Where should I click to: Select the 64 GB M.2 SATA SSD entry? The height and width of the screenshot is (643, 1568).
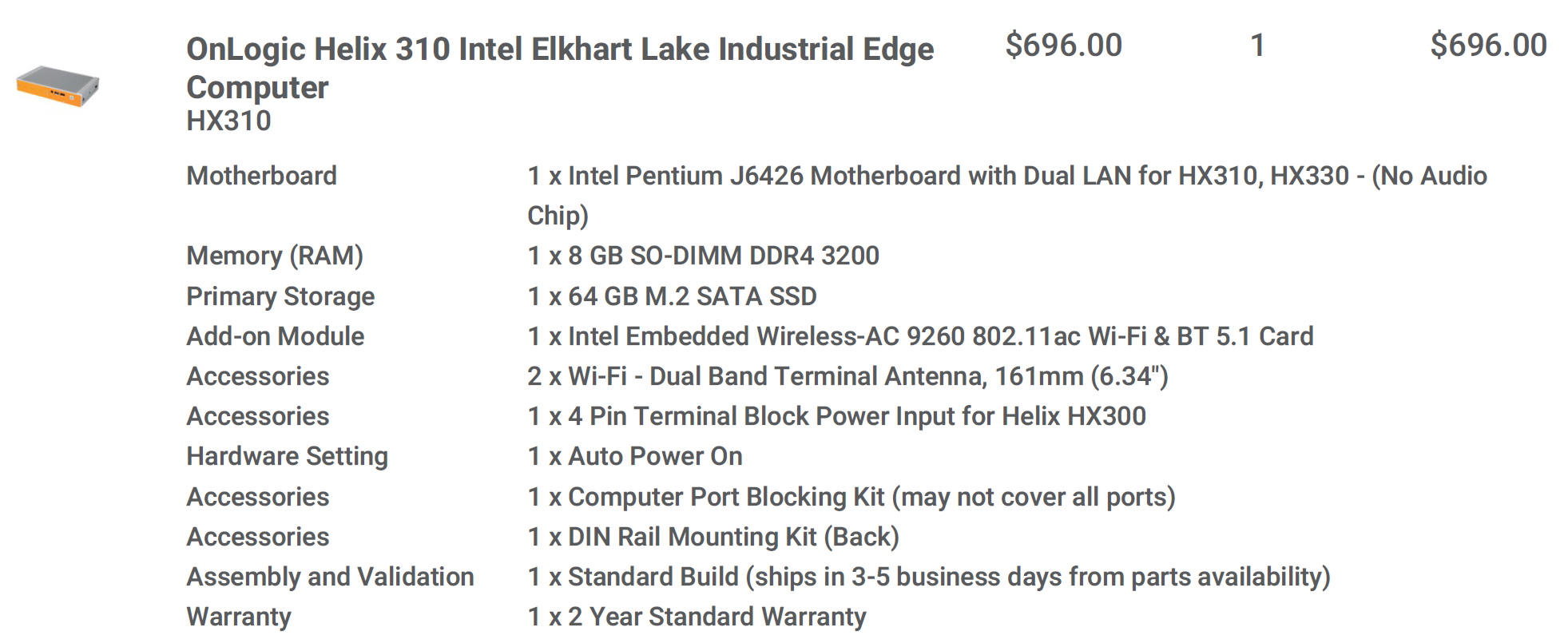tap(672, 296)
